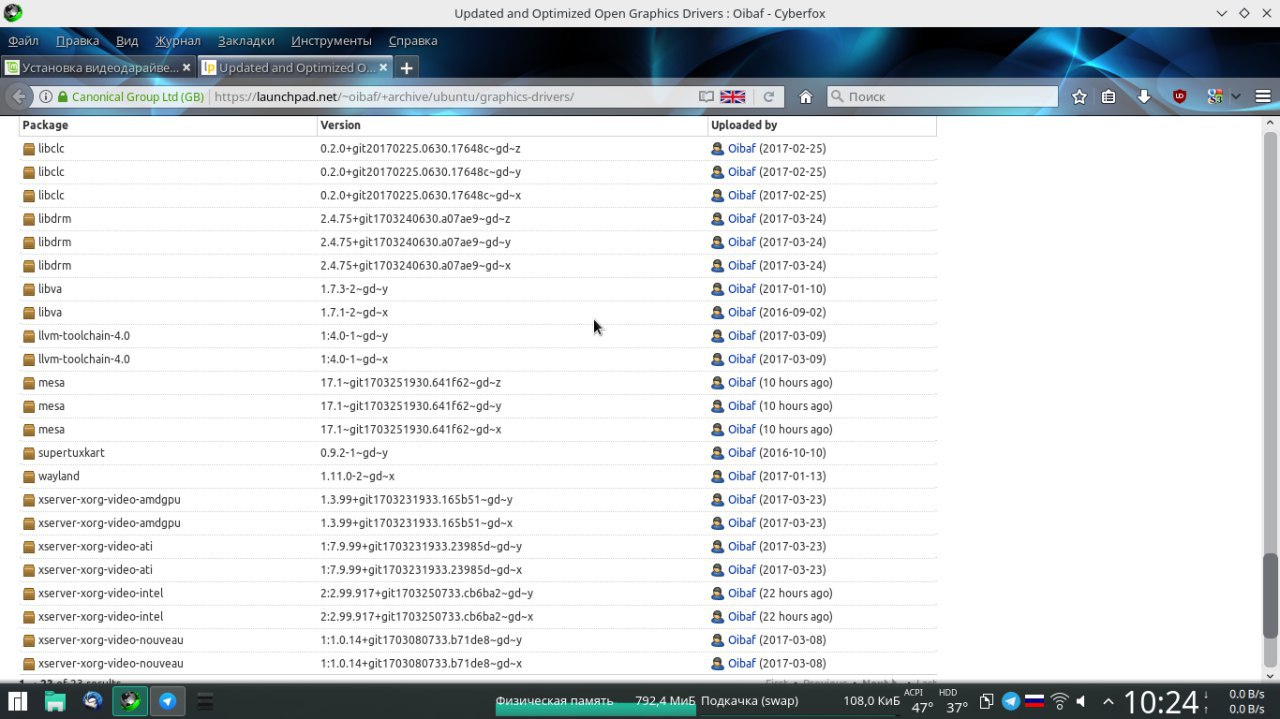Viewport: 1280px width, 719px height.
Task: Open the Журнал menu
Action: point(178,41)
